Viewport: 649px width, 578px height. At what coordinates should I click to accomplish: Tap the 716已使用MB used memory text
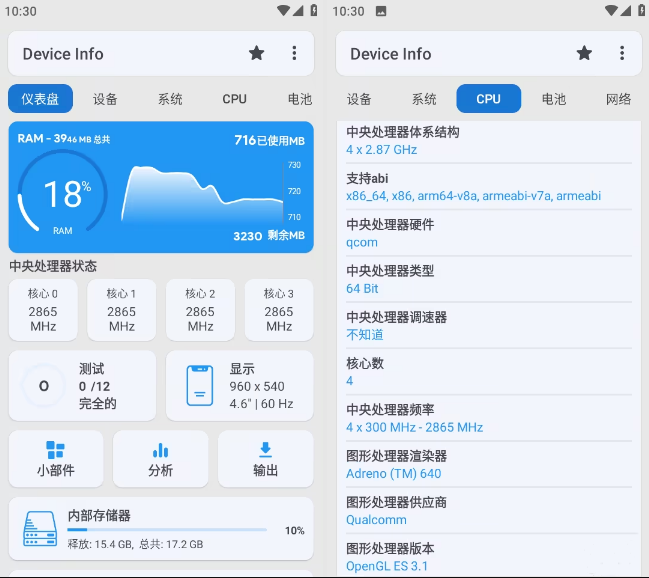pos(269,140)
